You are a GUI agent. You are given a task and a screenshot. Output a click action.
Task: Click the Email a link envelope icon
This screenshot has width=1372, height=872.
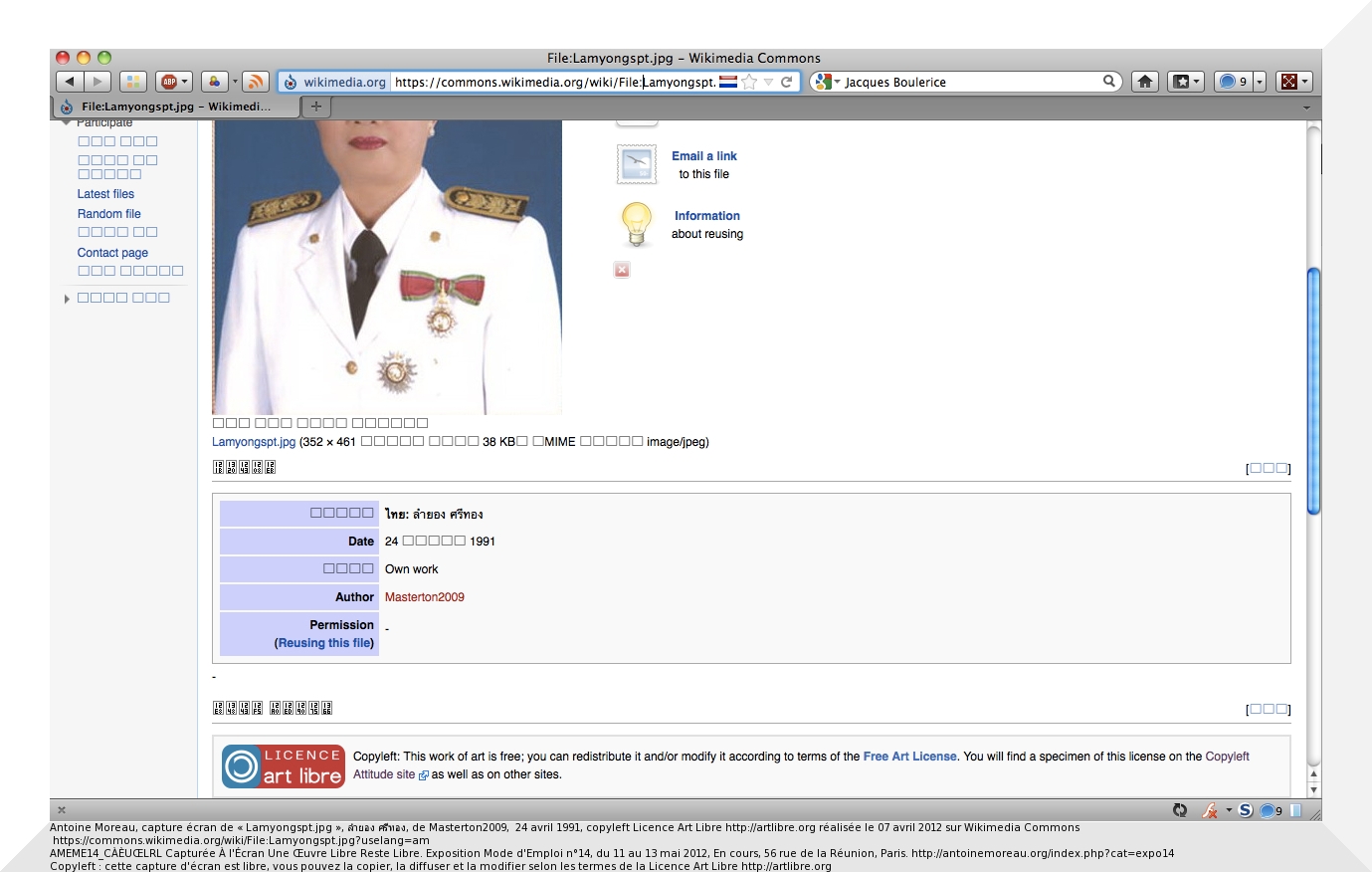pyautogui.click(x=636, y=164)
